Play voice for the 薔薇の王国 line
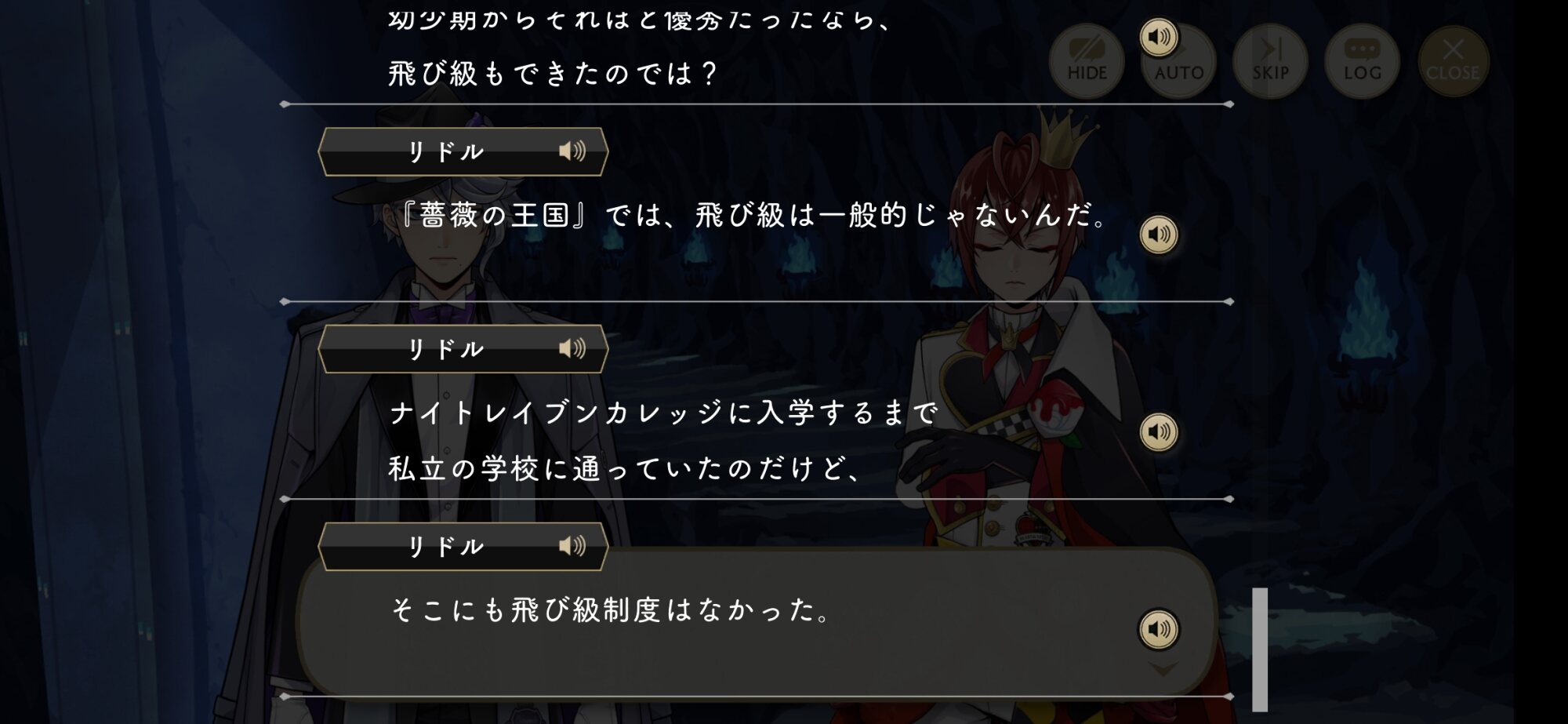This screenshot has width=1568, height=724. [1159, 234]
